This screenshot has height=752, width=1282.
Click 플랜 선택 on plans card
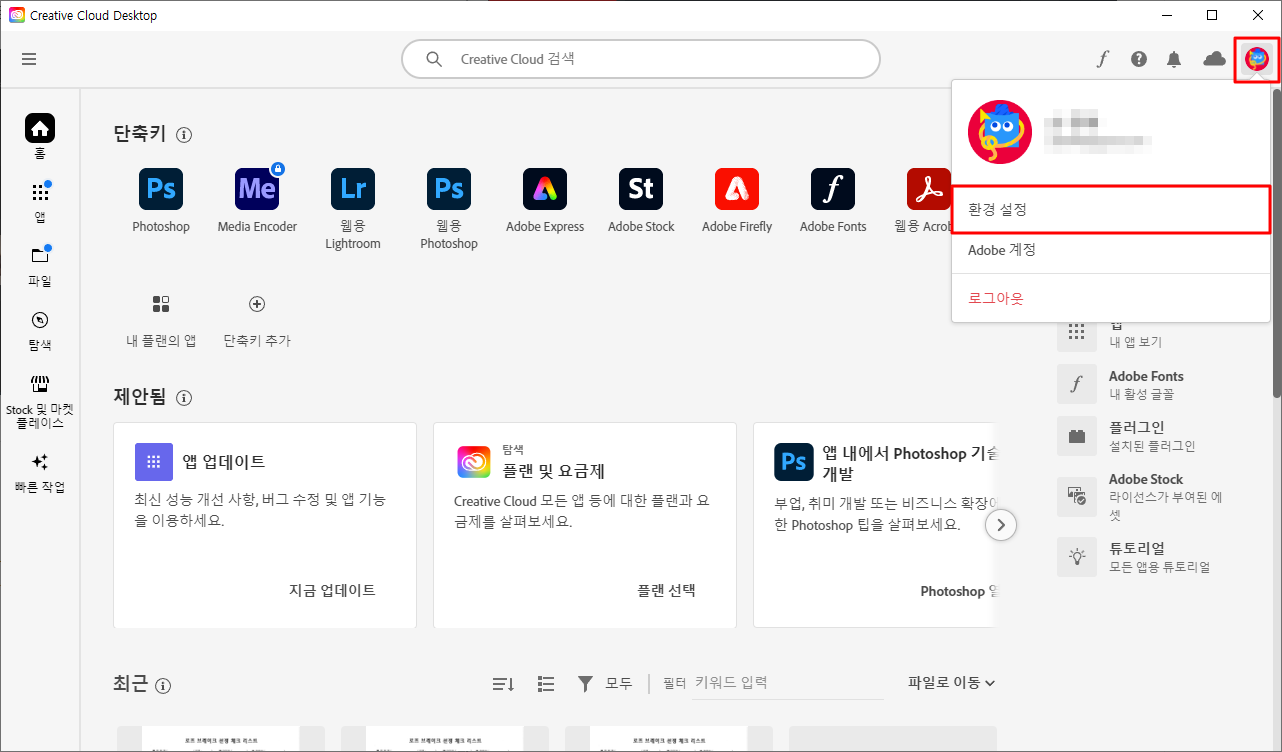pos(666,590)
